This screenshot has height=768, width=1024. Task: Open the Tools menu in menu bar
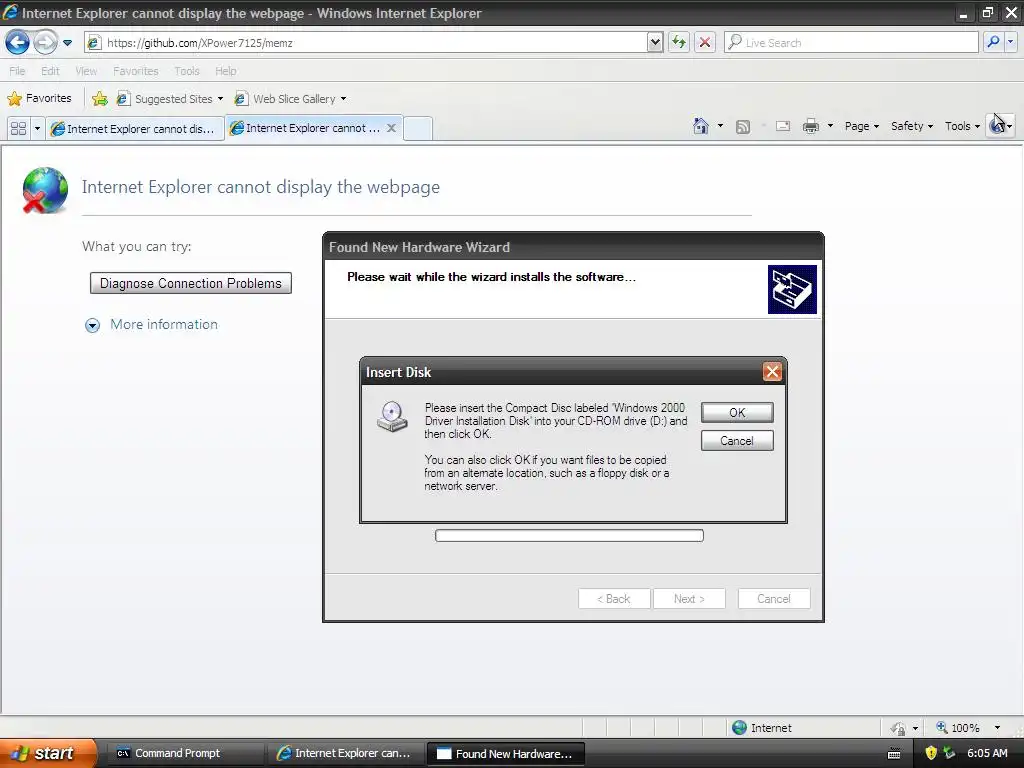click(187, 71)
